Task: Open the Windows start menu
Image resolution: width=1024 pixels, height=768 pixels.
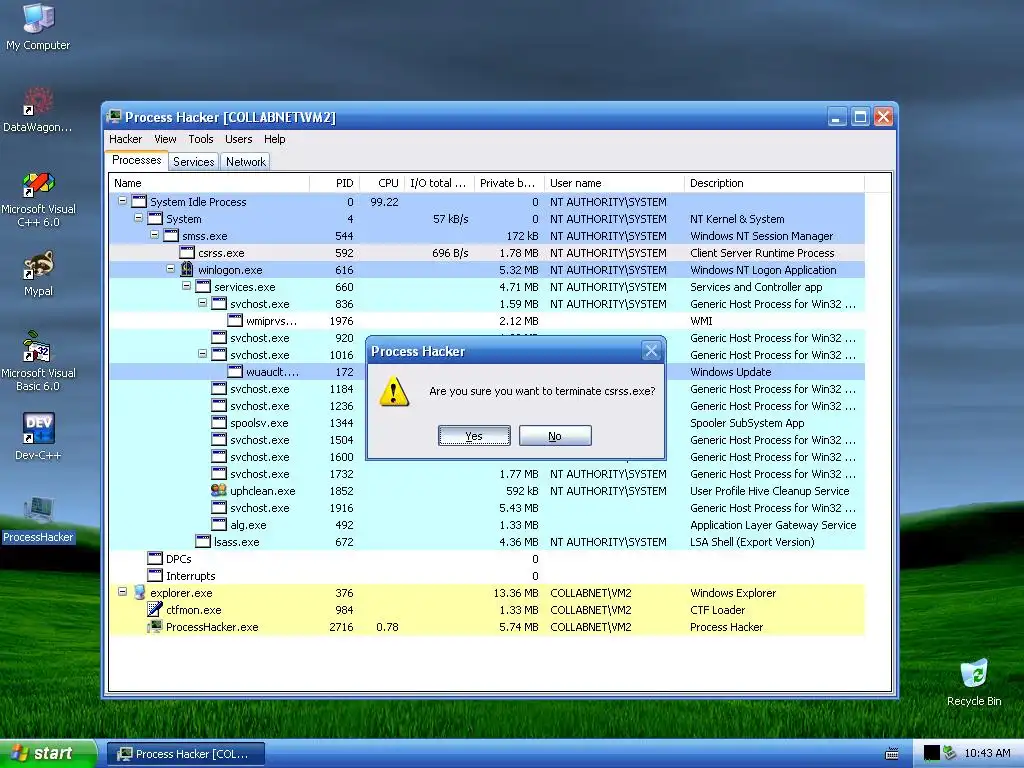Action: point(48,754)
